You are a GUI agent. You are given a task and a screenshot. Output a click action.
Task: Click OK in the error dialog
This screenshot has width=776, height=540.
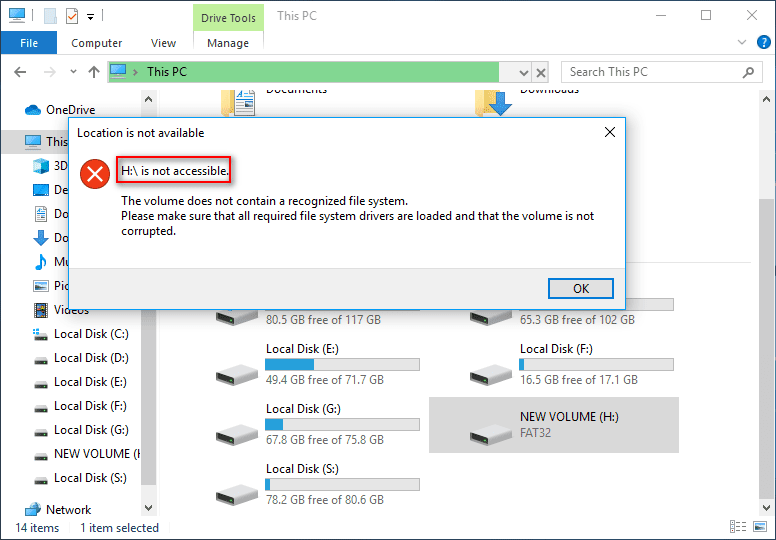tap(580, 288)
